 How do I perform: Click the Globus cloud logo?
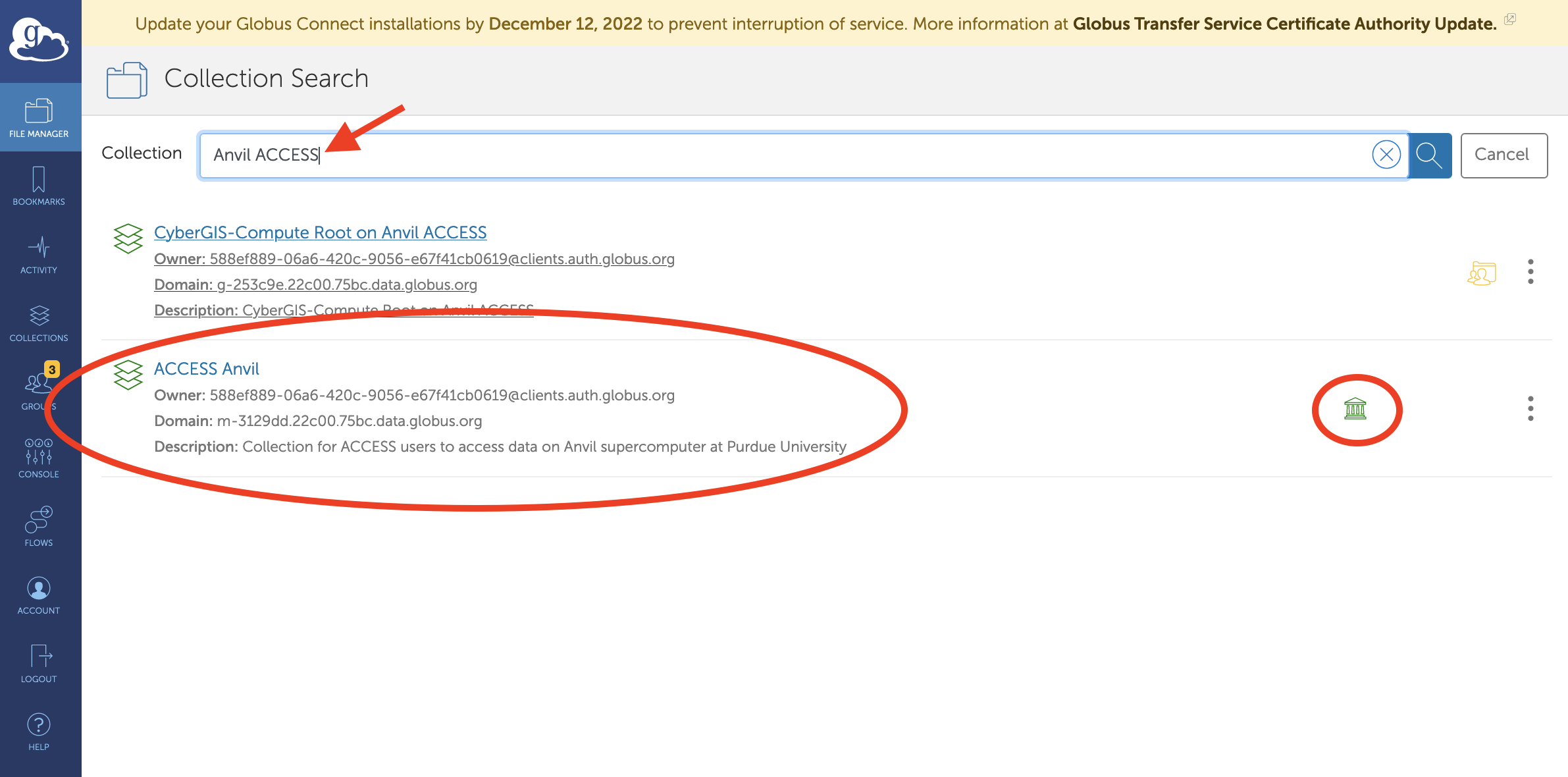click(x=39, y=40)
